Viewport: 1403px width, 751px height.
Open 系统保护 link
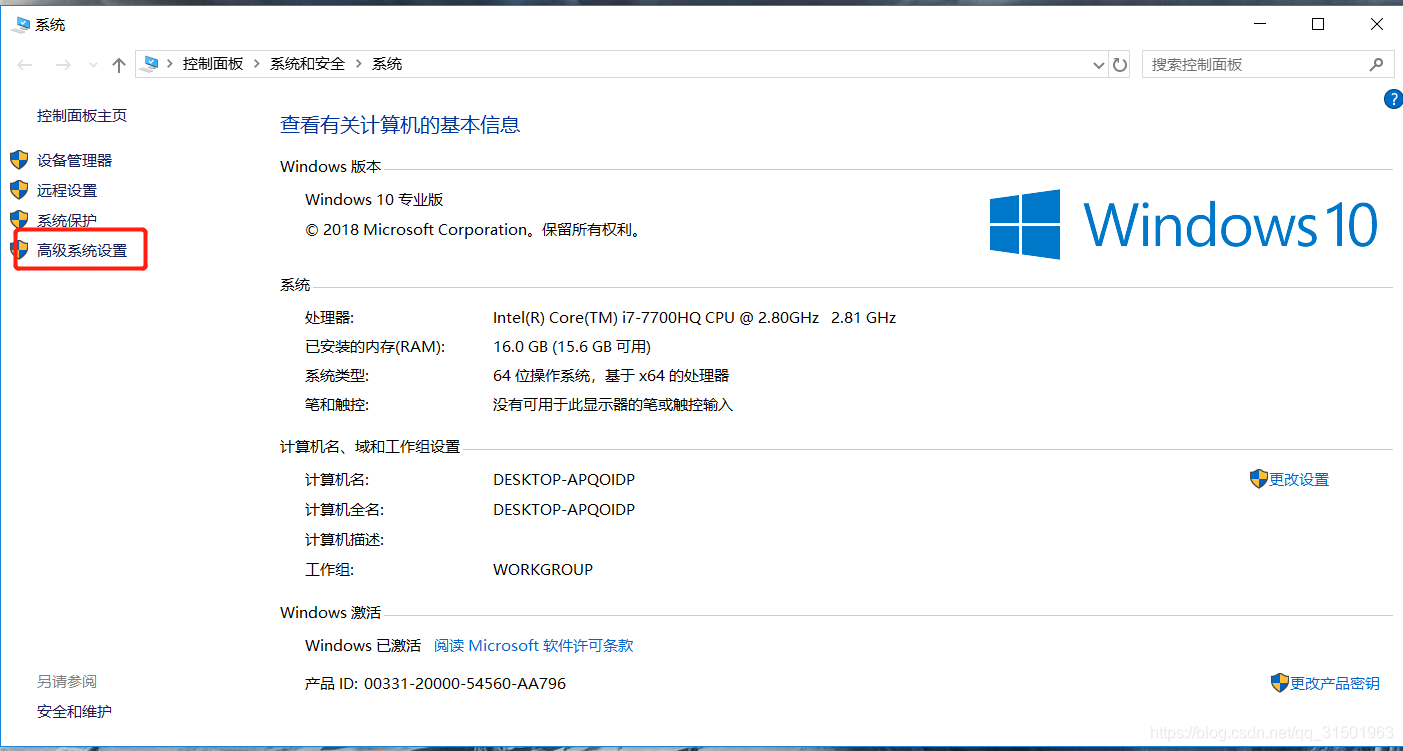tap(67, 220)
